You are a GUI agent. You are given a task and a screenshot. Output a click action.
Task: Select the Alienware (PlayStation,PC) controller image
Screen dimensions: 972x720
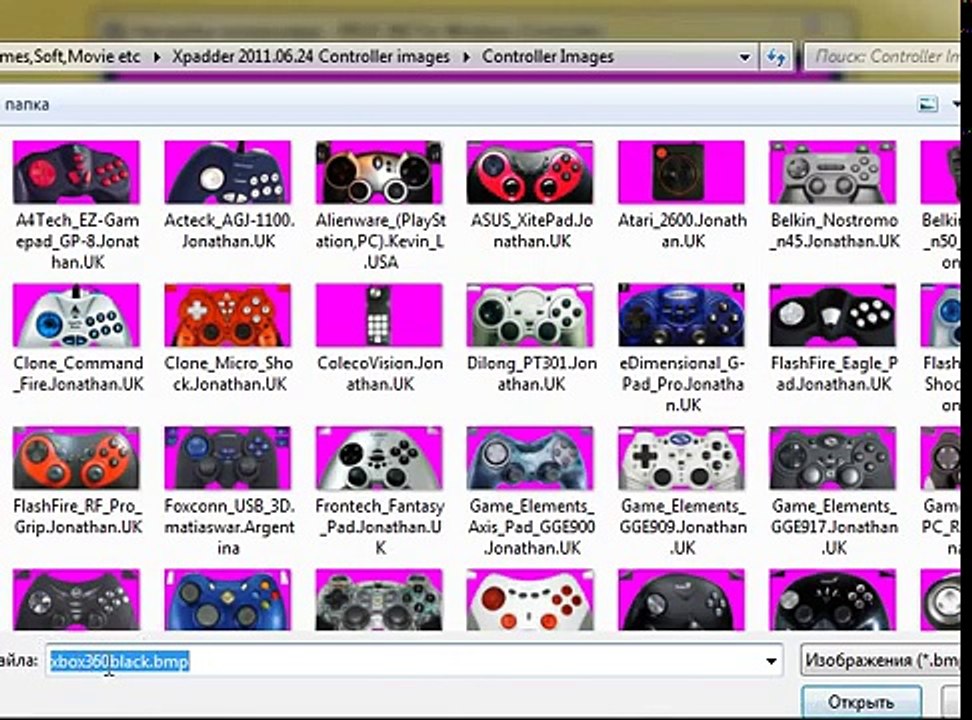point(379,172)
